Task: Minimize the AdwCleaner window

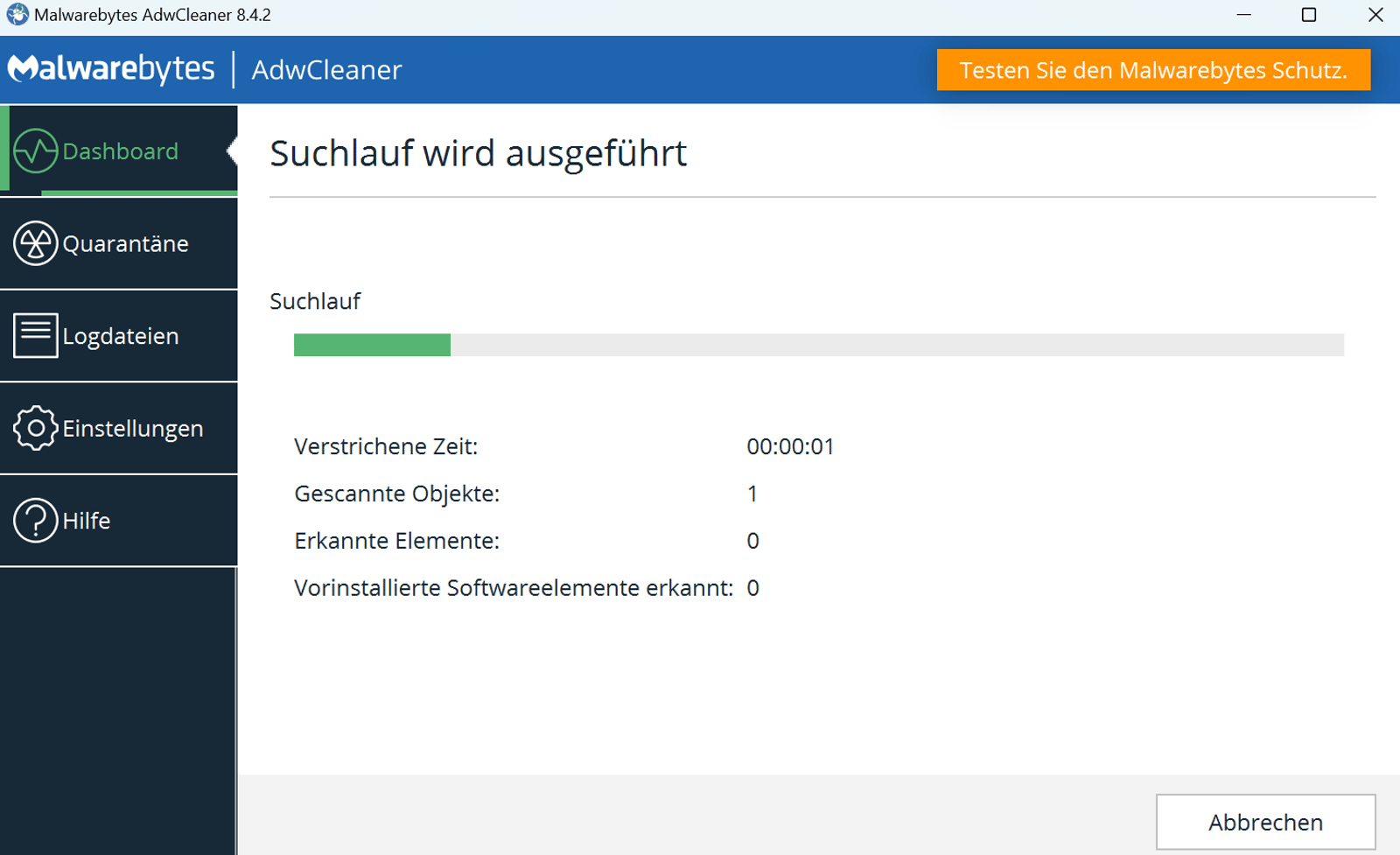Action: click(x=1242, y=15)
